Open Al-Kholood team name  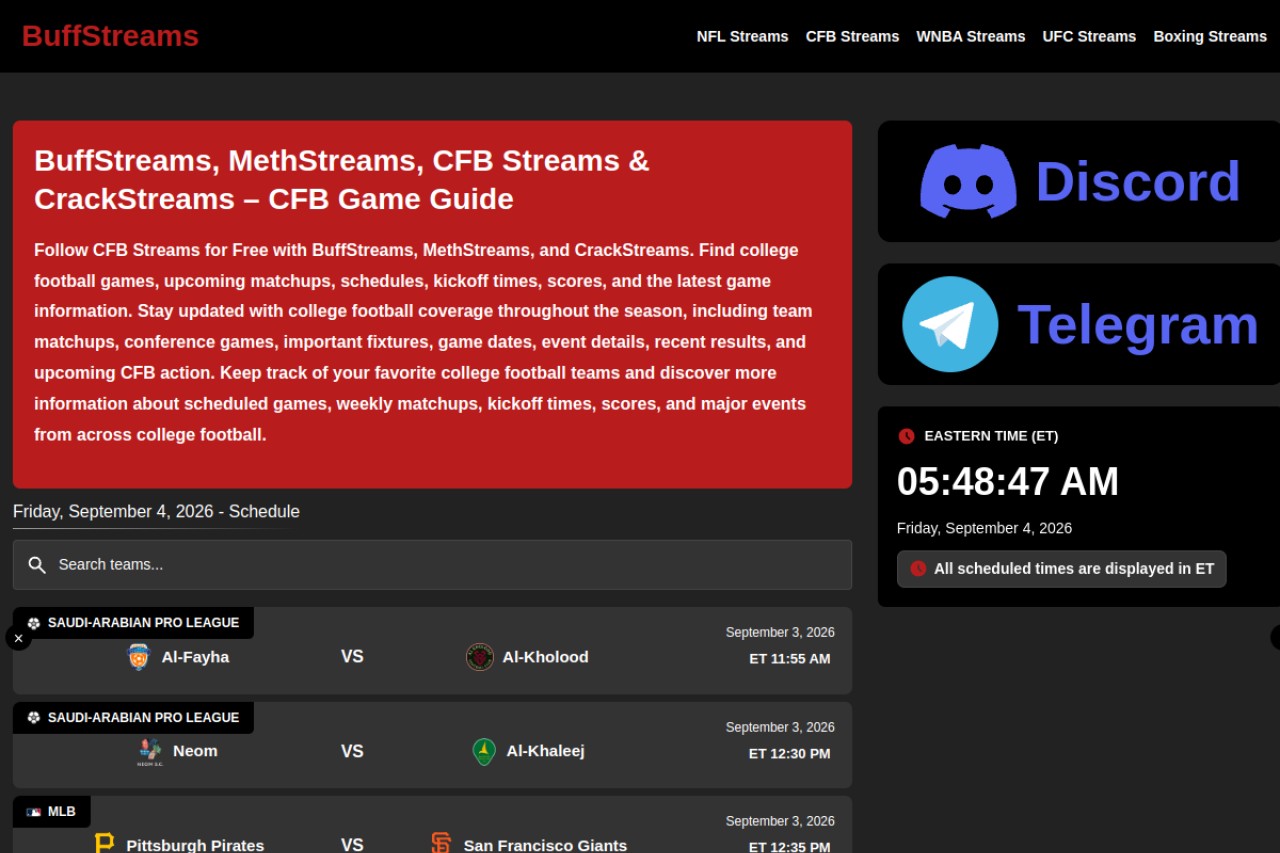(545, 657)
